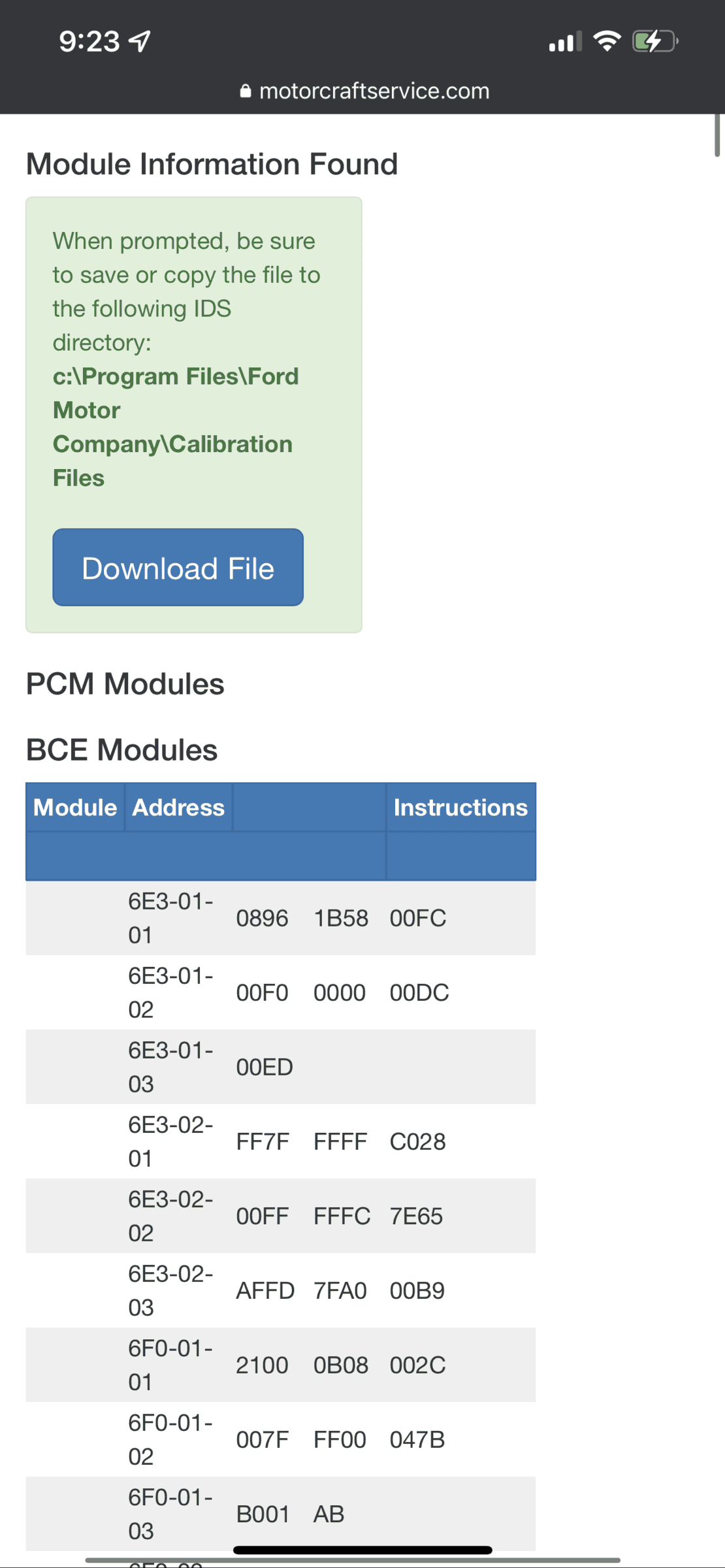The image size is (725, 1568).
Task: Tap the horizontal scrollbar at bottom
Action: tap(353, 1560)
